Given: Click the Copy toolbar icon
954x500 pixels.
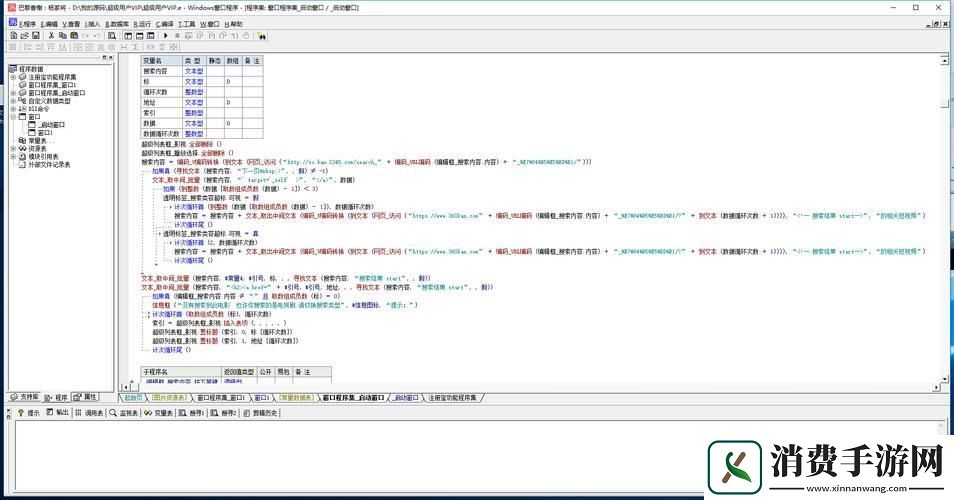Looking at the screenshot, I should (63, 36).
